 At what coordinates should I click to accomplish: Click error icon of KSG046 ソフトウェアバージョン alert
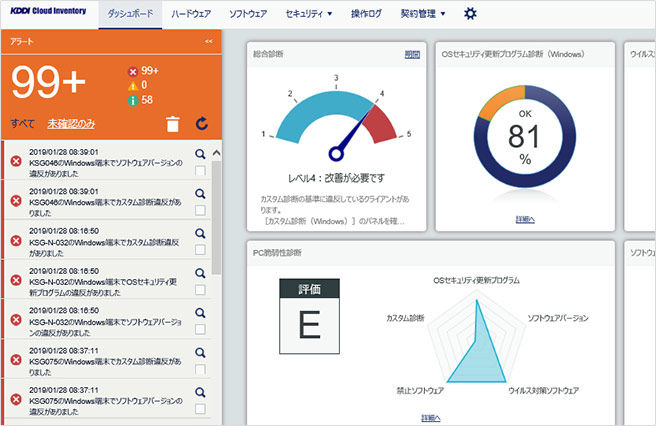pyautogui.click(x=16, y=161)
